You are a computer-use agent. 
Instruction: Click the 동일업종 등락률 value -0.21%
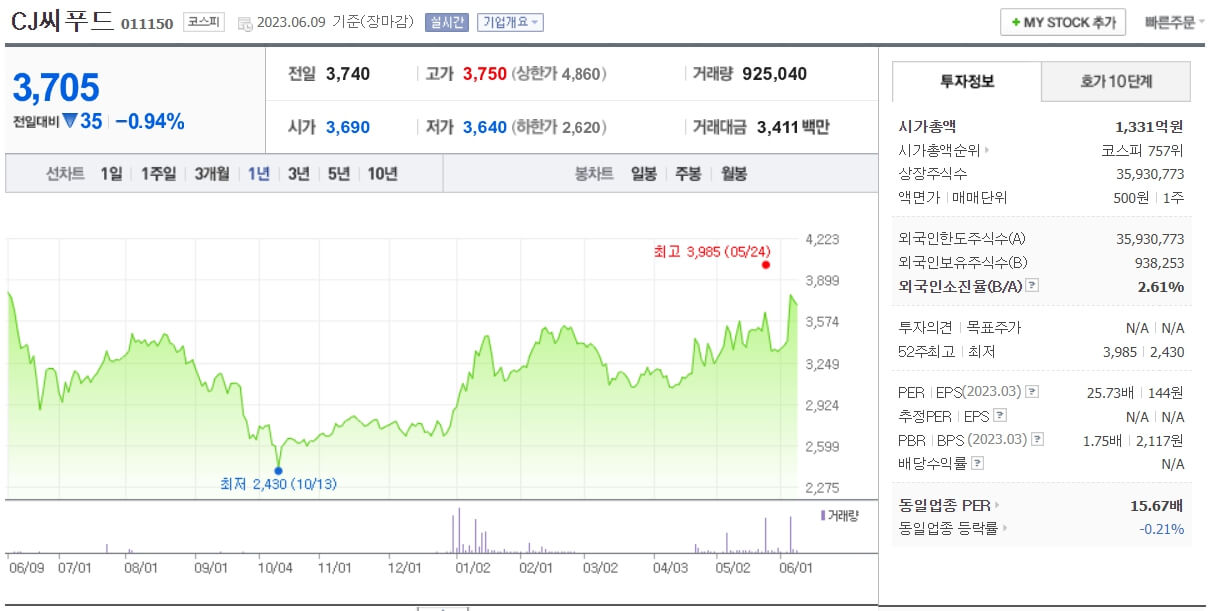[x=1162, y=529]
